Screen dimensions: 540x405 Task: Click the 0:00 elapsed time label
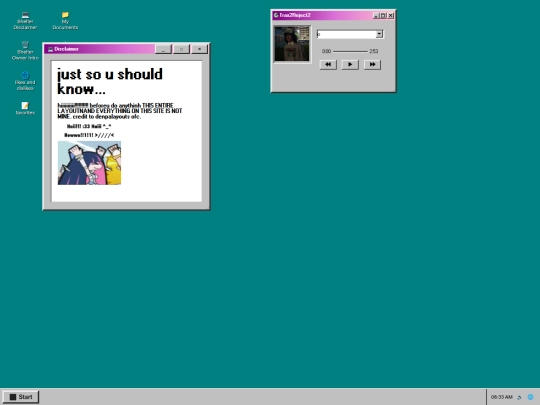[x=326, y=51]
